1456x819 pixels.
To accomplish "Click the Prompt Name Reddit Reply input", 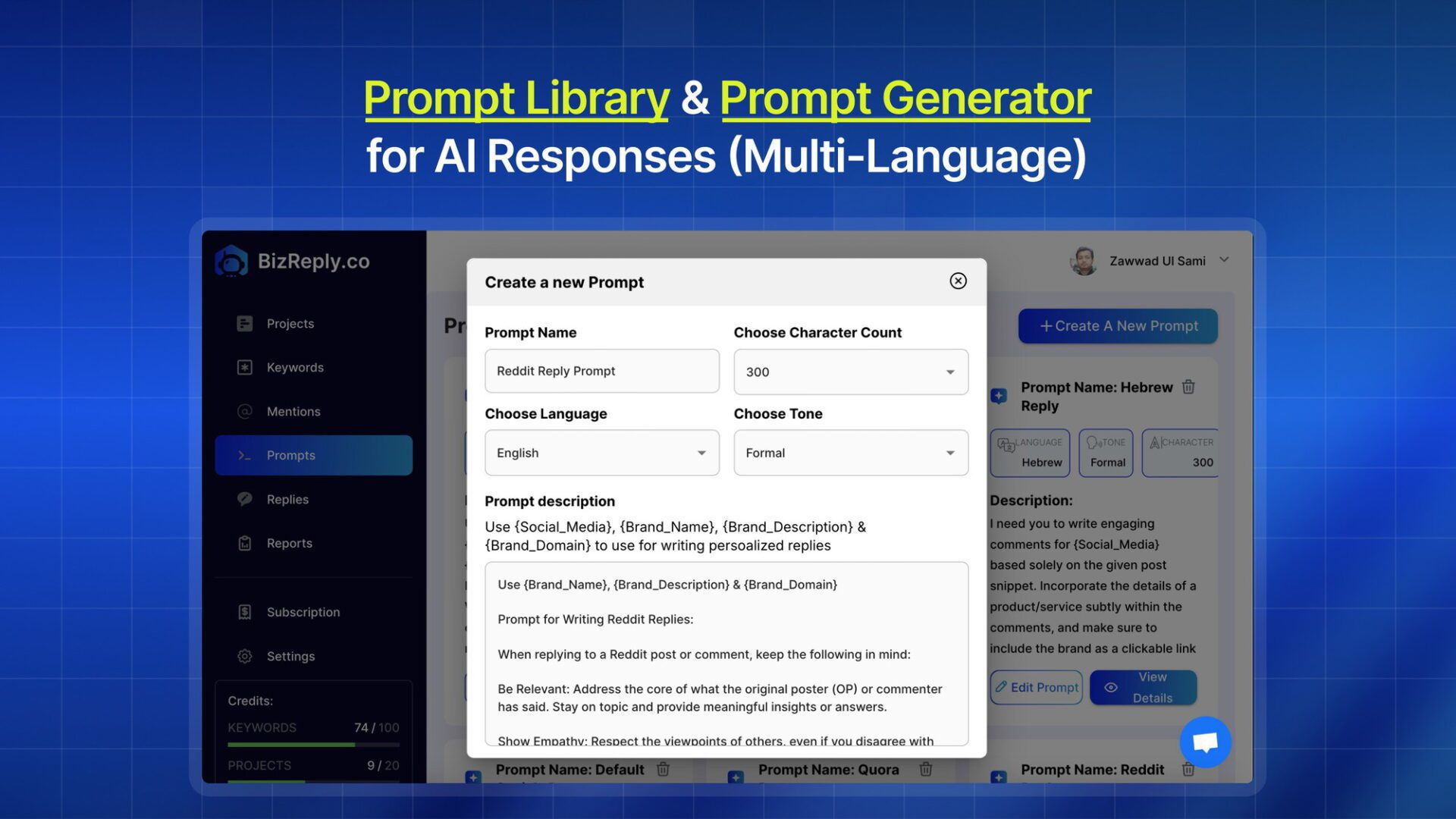I will [601, 371].
